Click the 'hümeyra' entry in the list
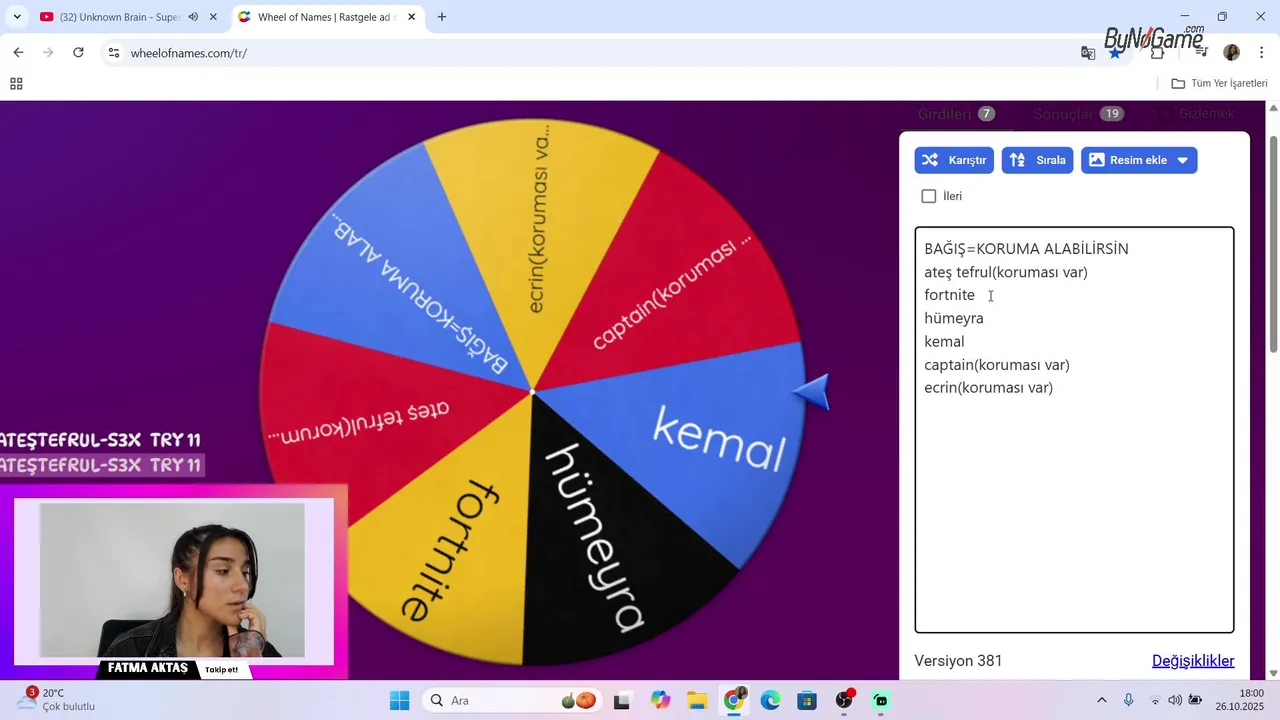This screenshot has height=720, width=1280. (954, 318)
